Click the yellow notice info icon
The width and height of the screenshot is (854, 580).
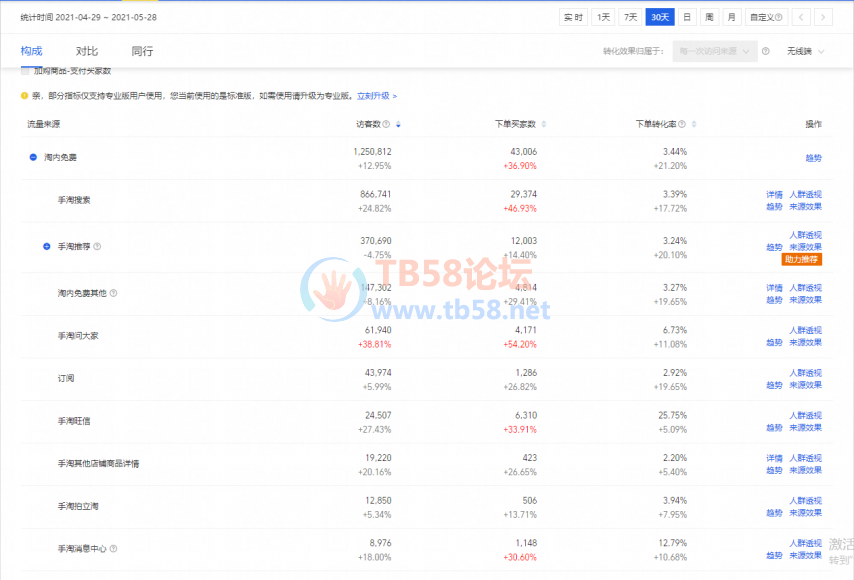[x=25, y=96]
